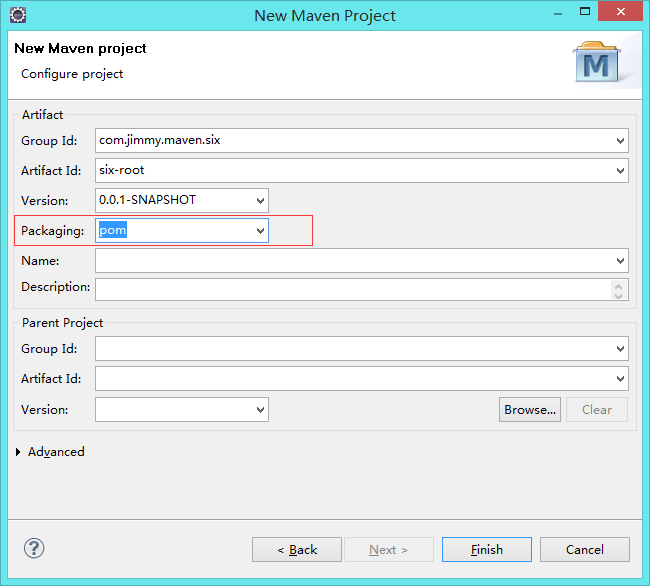Viewport: 650px width, 586px height.
Task: Click the Browse... button
Action: point(530,409)
